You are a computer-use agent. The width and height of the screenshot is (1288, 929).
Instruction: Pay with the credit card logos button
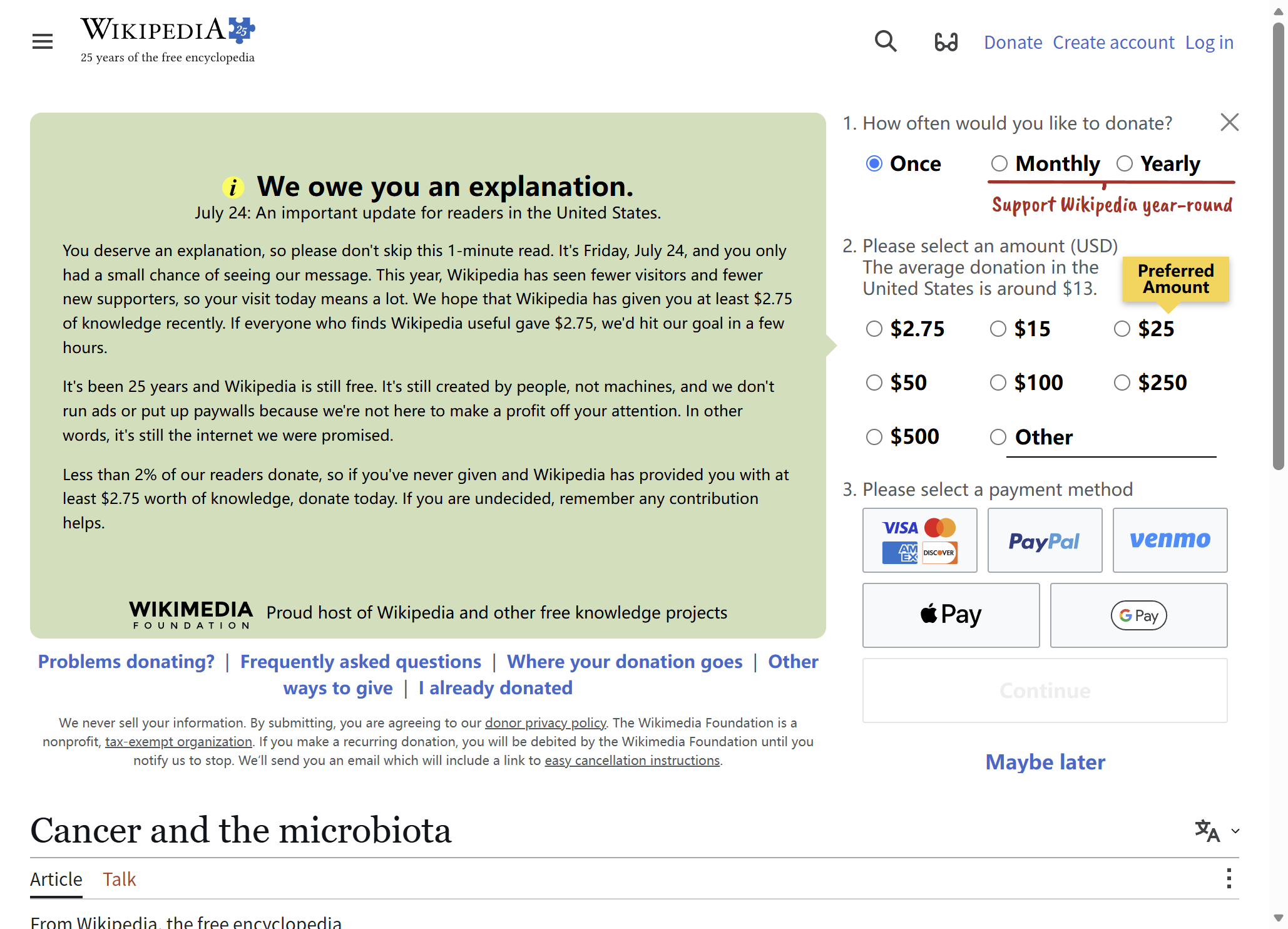[919, 540]
